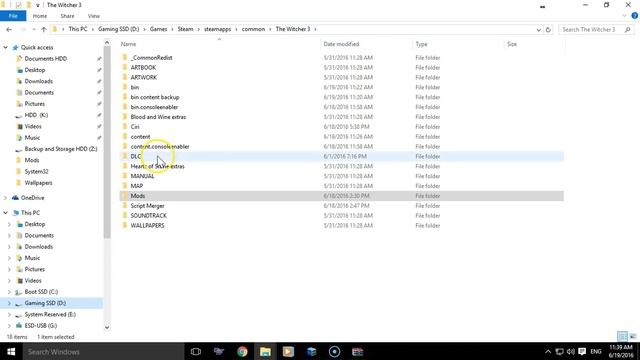Select ESD-USB (G:) drive
640x360 pixels.
[x=40, y=326]
